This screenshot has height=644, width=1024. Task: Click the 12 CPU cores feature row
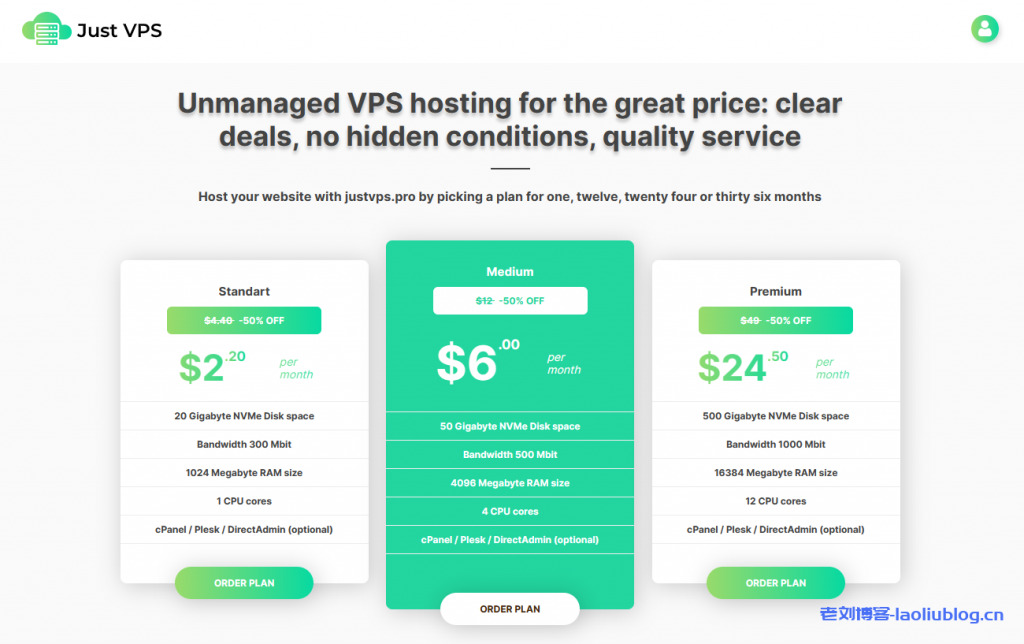pyautogui.click(x=776, y=501)
